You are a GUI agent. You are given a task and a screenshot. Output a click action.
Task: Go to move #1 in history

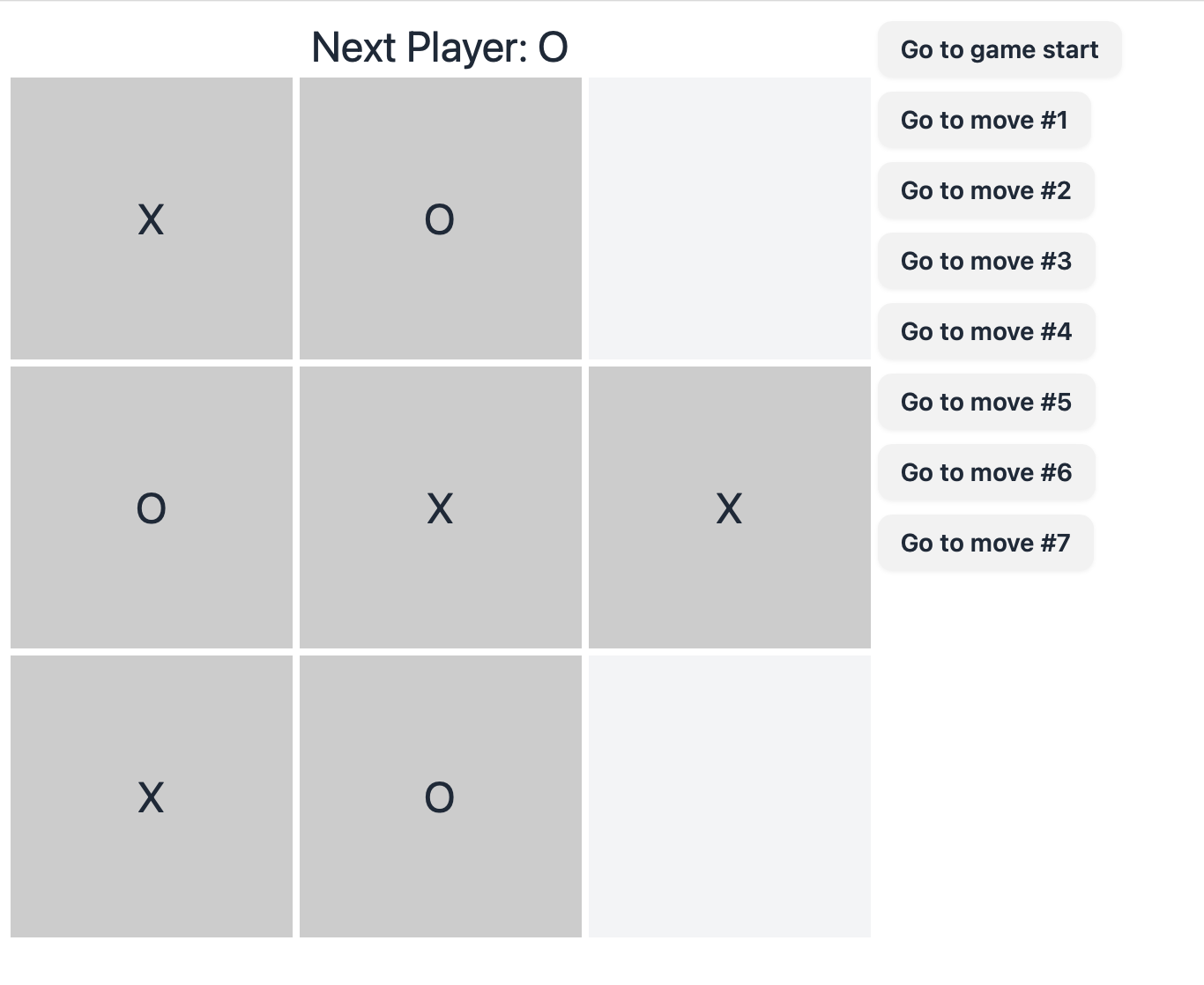[985, 120]
